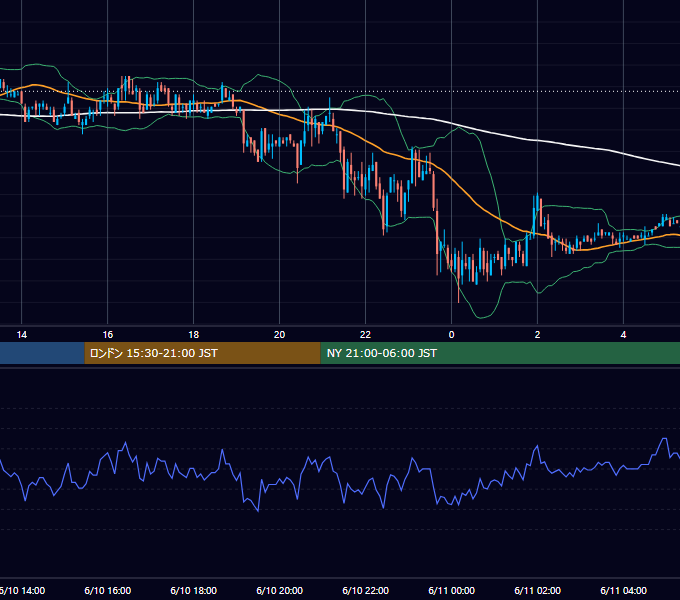Click the 6/11 00:00 date label
This screenshot has height=600, width=680.
pos(451,590)
